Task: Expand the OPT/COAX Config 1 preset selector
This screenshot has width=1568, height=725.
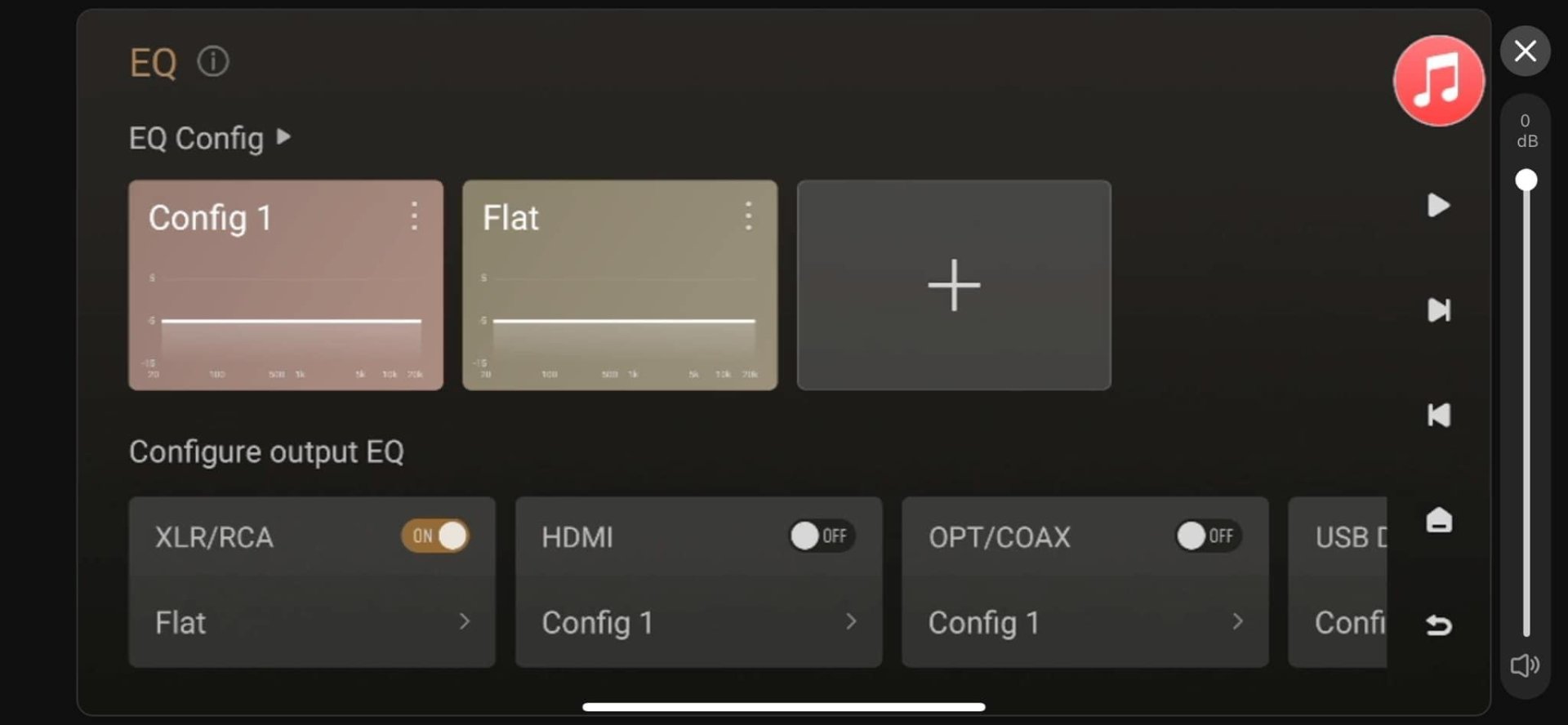Action: point(1085,623)
